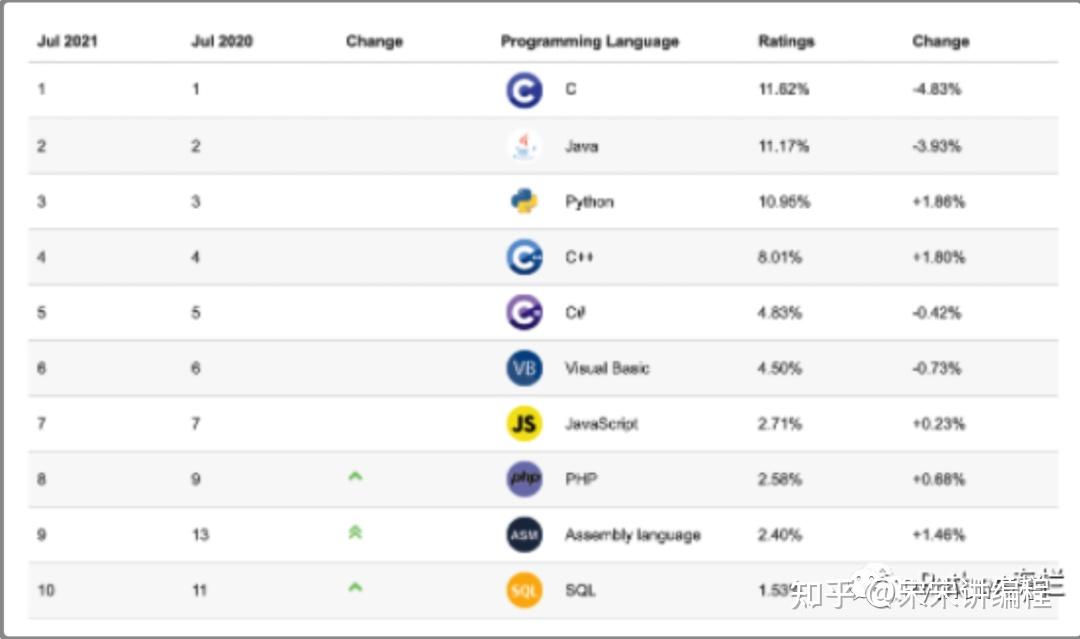Screen dimensions: 1080x639
Task: Click the Java logo icon
Action: click(524, 146)
